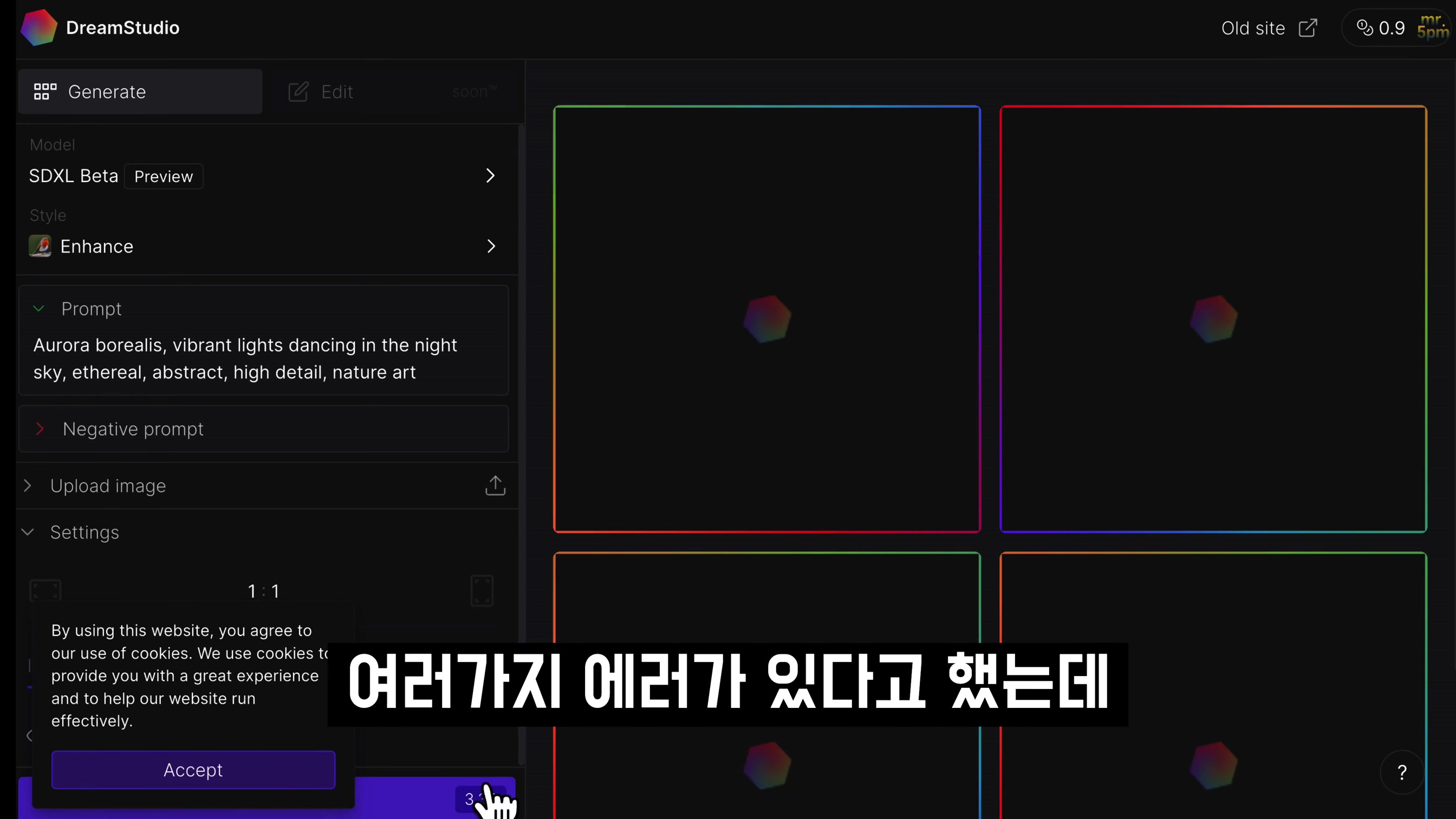The height and width of the screenshot is (819, 1456).
Task: Click the Style label text
Action: 48,216
